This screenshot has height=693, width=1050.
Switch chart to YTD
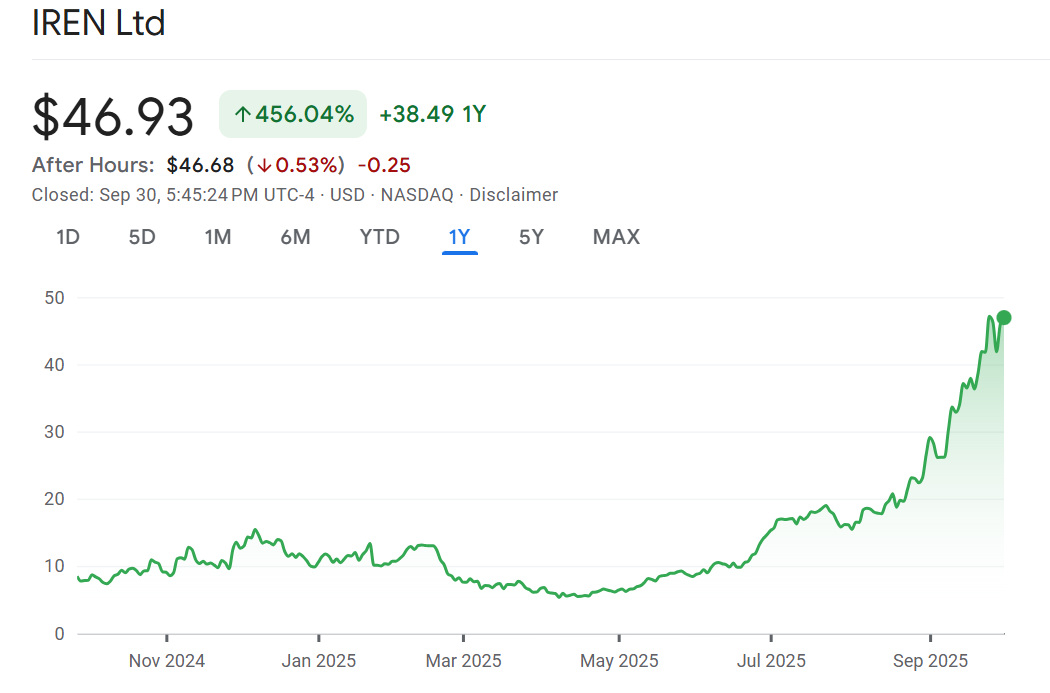(379, 237)
